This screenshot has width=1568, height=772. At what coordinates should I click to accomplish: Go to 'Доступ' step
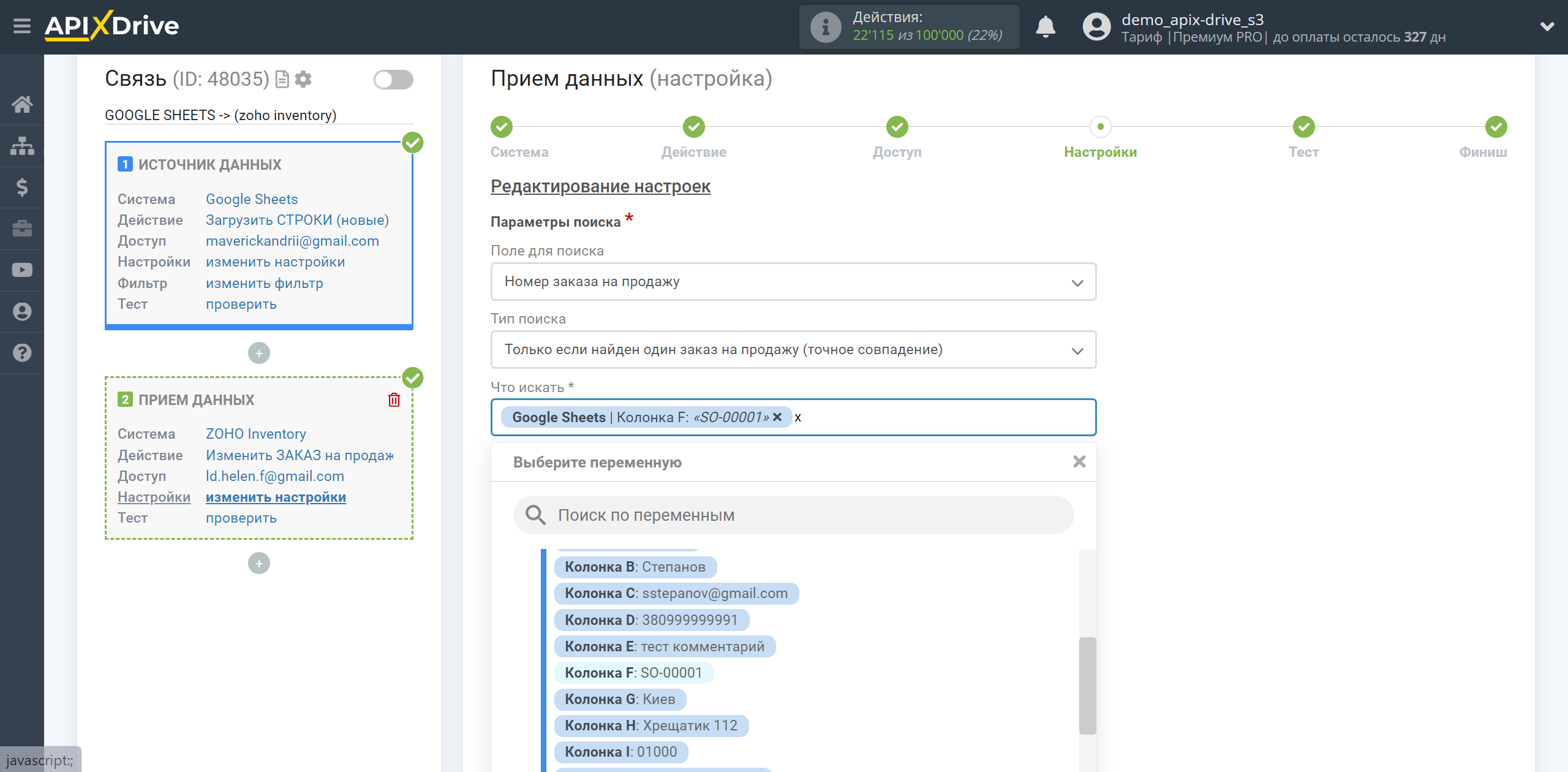coord(897,127)
